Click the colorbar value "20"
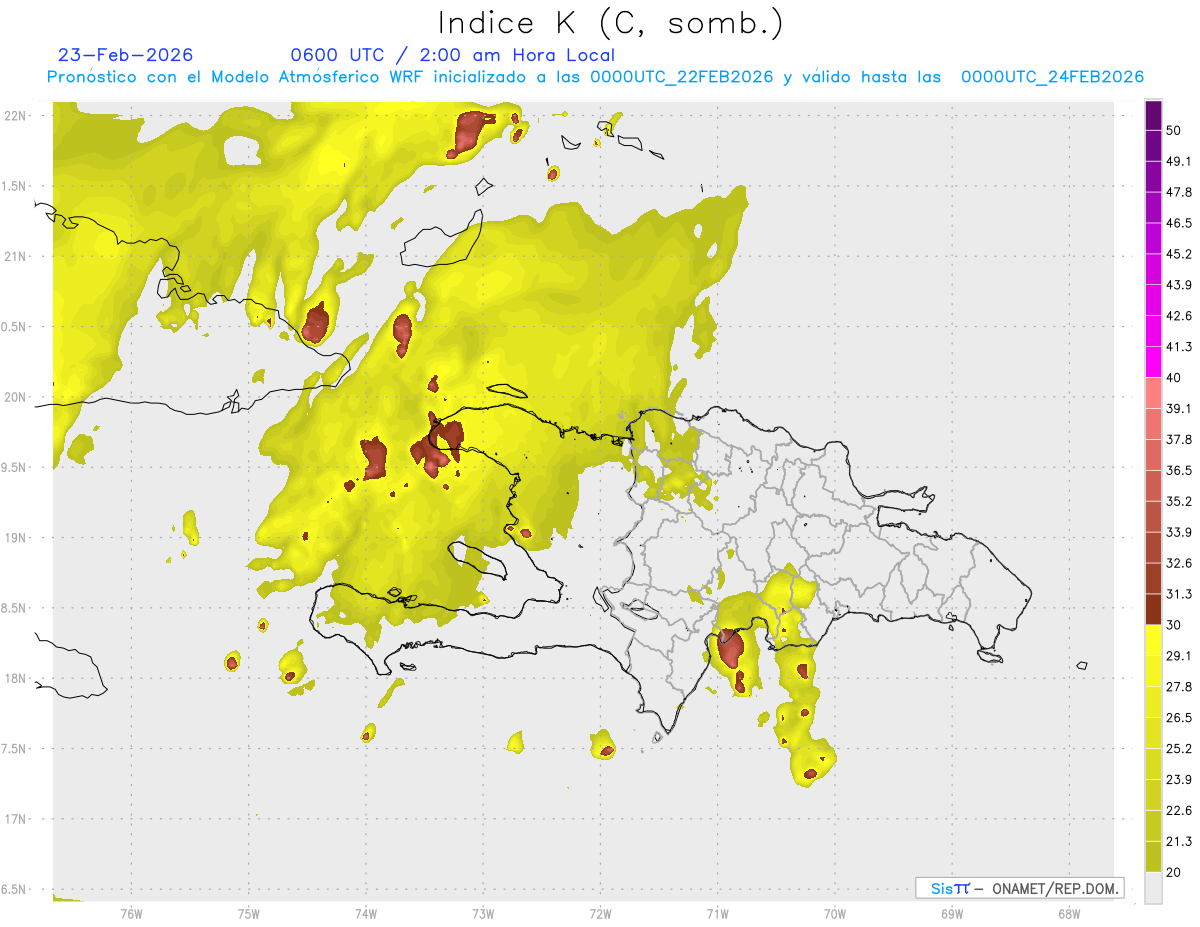This screenshot has width=1200, height=927. (1175, 872)
